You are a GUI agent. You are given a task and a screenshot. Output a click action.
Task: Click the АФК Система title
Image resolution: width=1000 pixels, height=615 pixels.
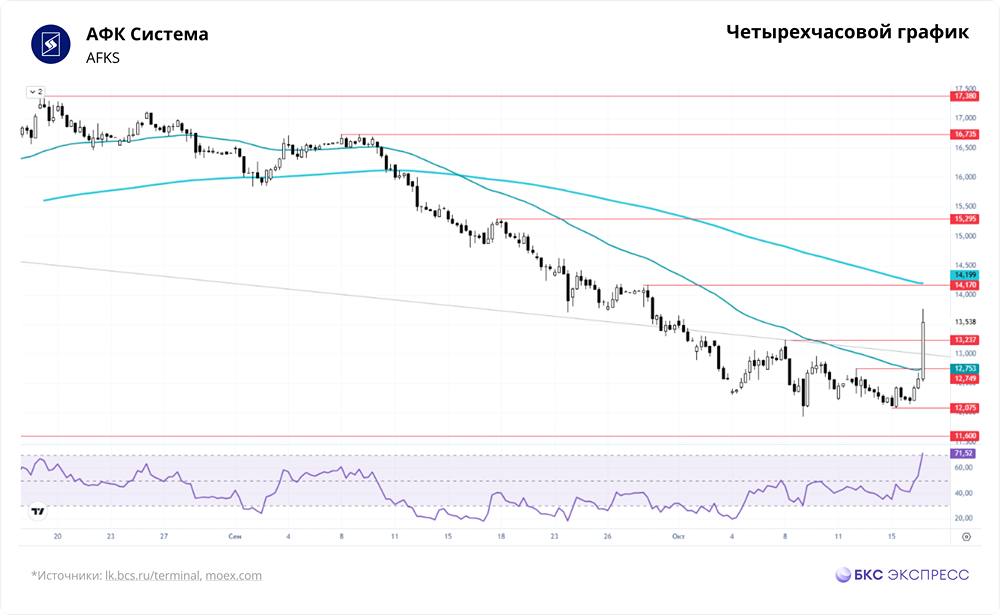147,34
